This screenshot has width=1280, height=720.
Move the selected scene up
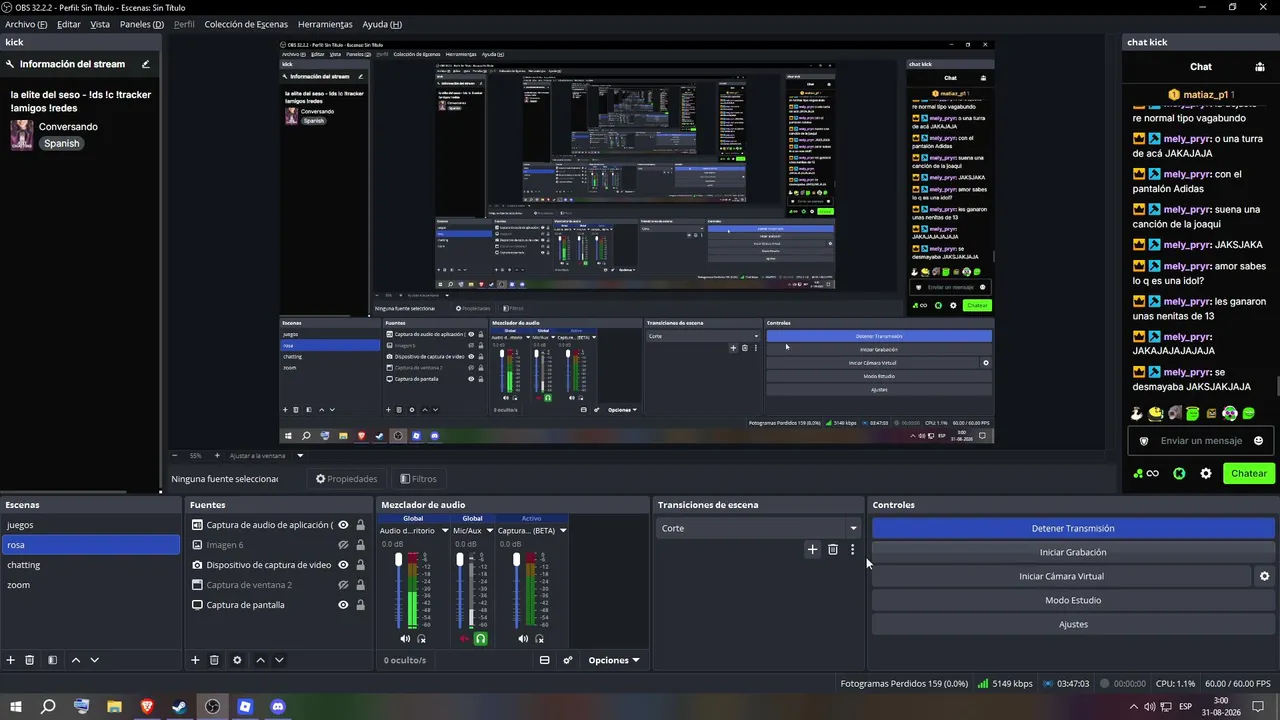(x=75, y=660)
